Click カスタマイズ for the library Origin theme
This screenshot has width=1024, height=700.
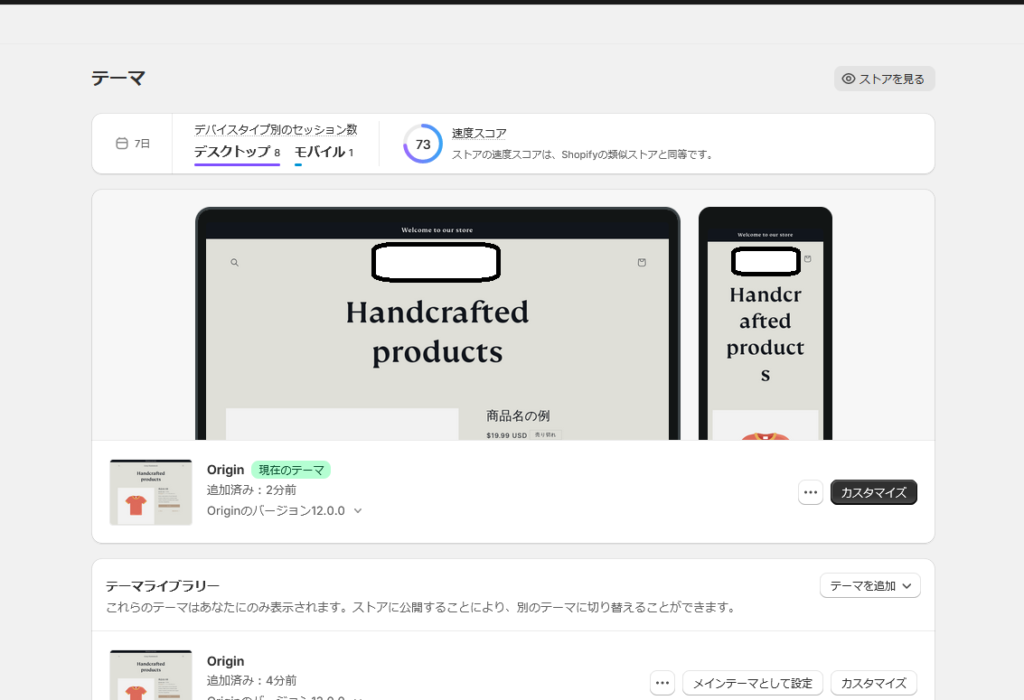click(873, 683)
